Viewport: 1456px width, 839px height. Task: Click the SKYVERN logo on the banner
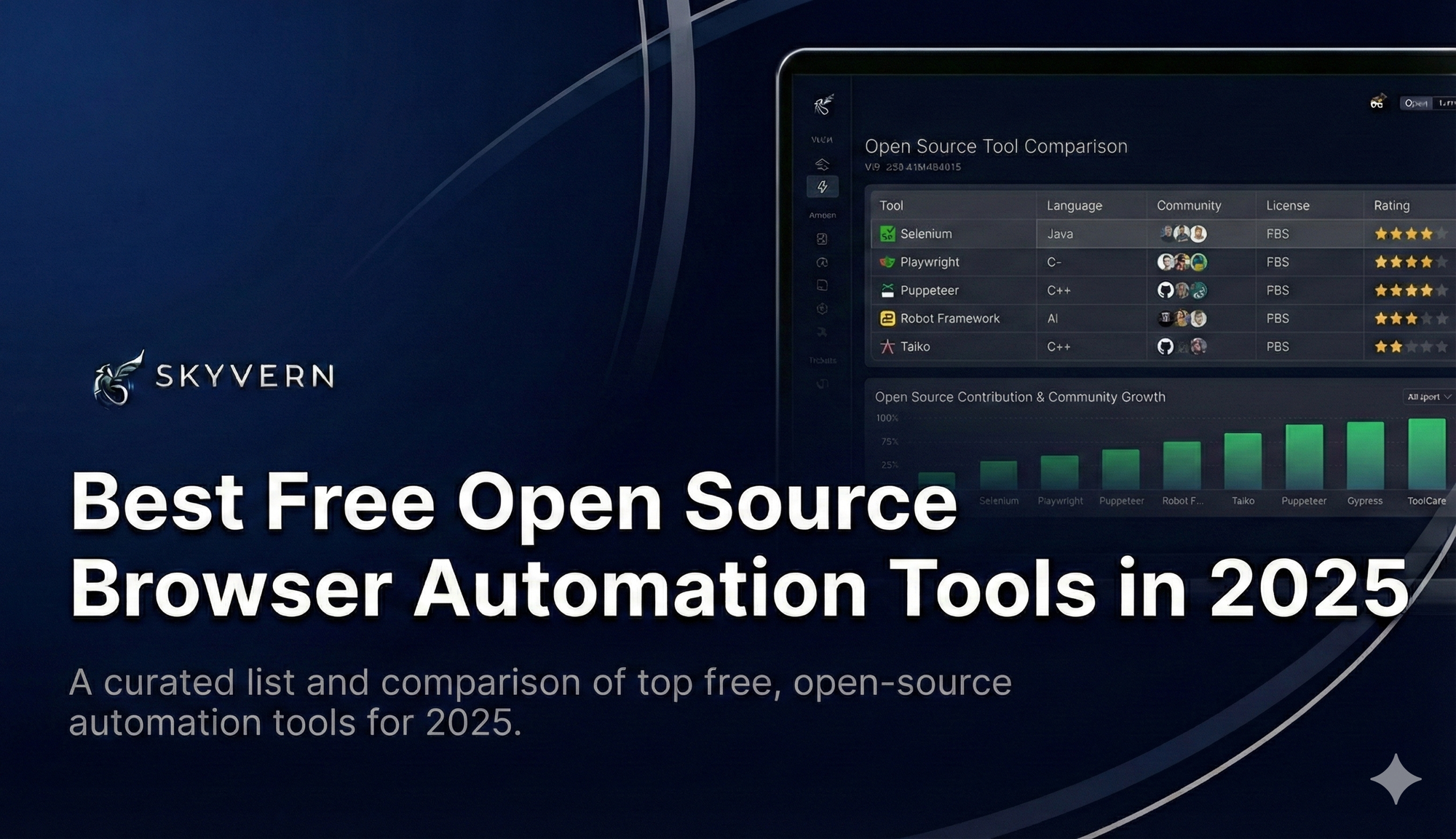click(x=215, y=376)
